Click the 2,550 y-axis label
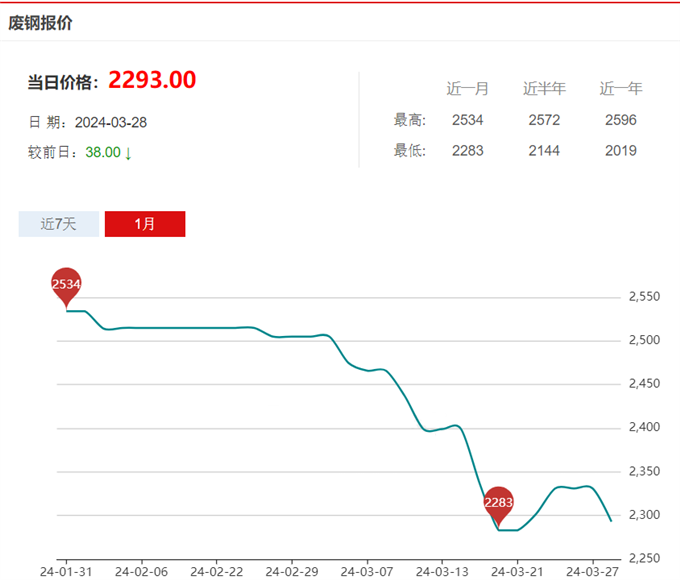This screenshot has height=580, width=680. click(644, 297)
